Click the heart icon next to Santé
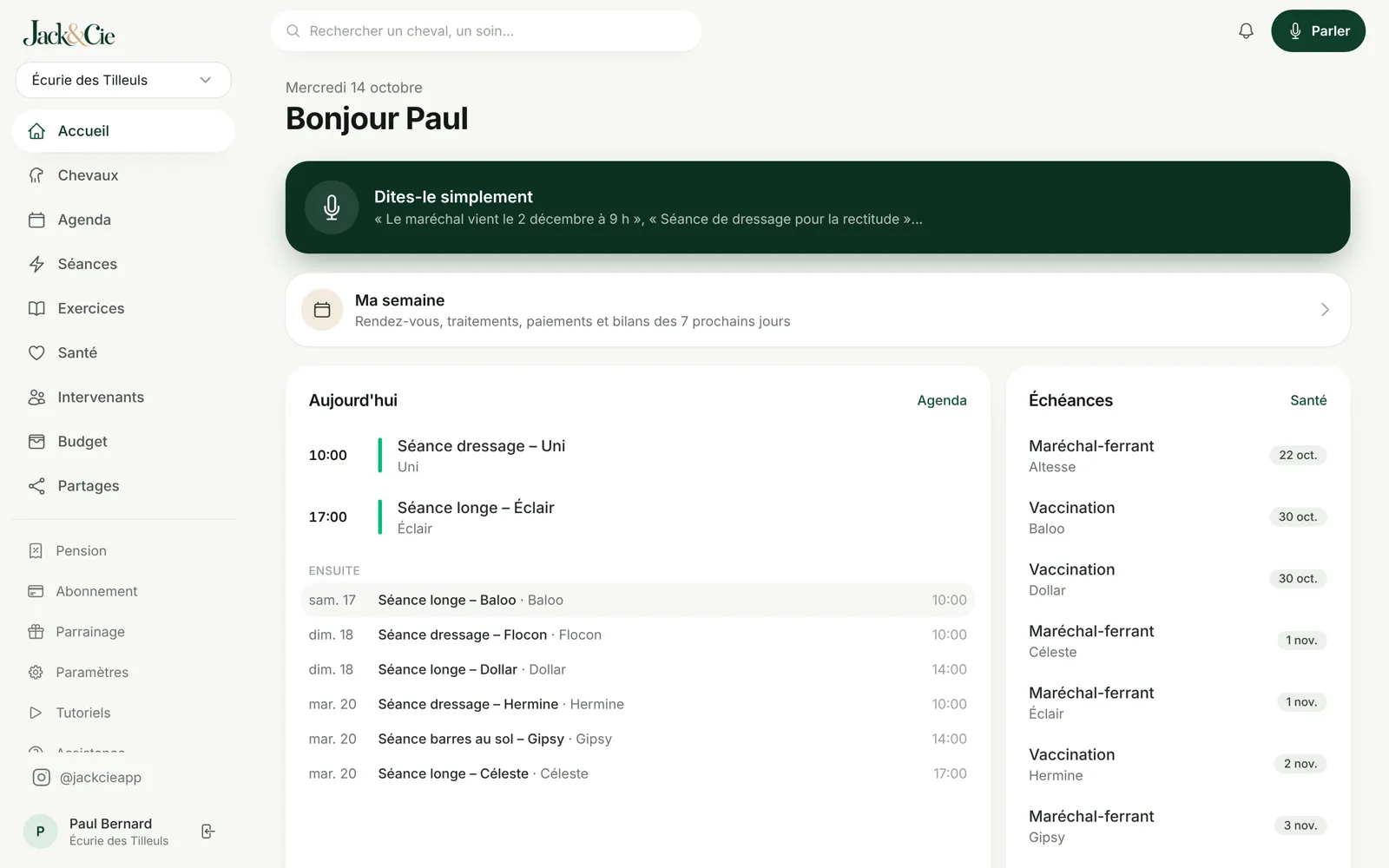This screenshot has width=1389, height=868. click(x=36, y=352)
